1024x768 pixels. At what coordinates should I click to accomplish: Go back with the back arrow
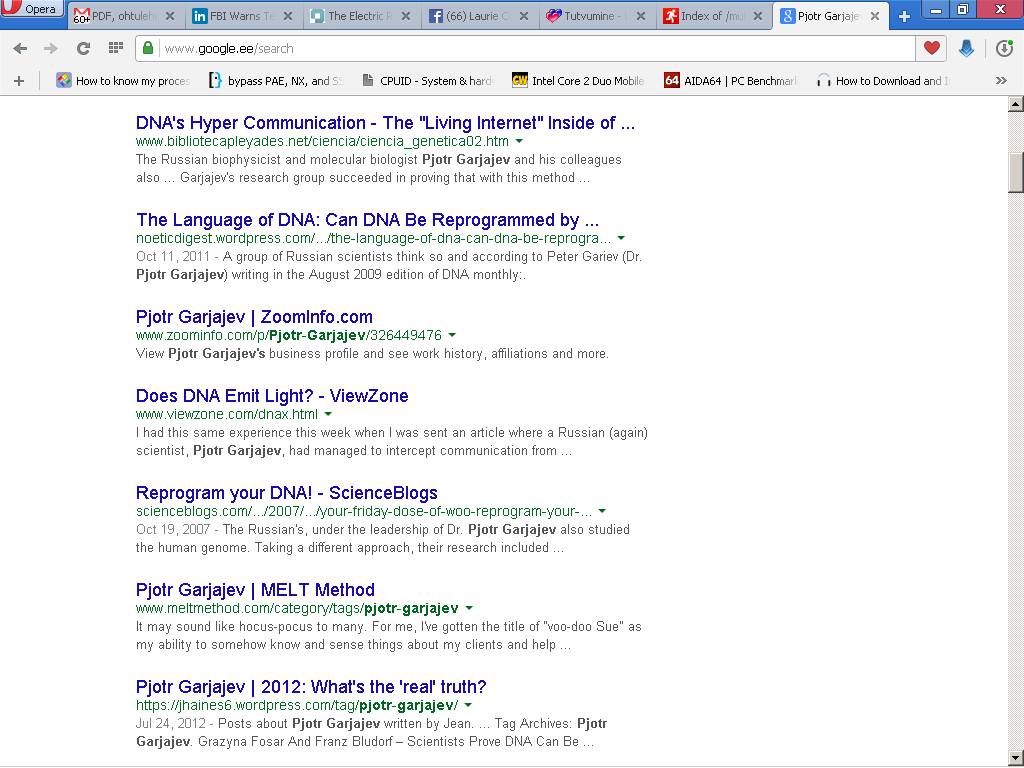pyautogui.click(x=20, y=48)
